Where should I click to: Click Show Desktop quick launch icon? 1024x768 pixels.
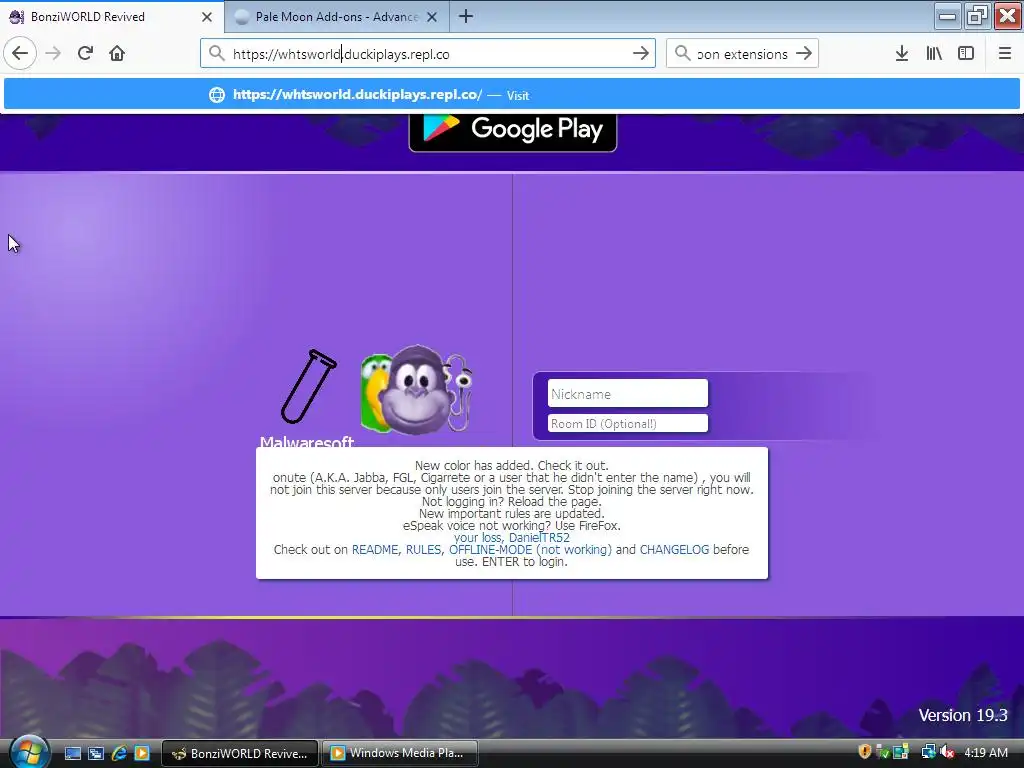tap(72, 753)
